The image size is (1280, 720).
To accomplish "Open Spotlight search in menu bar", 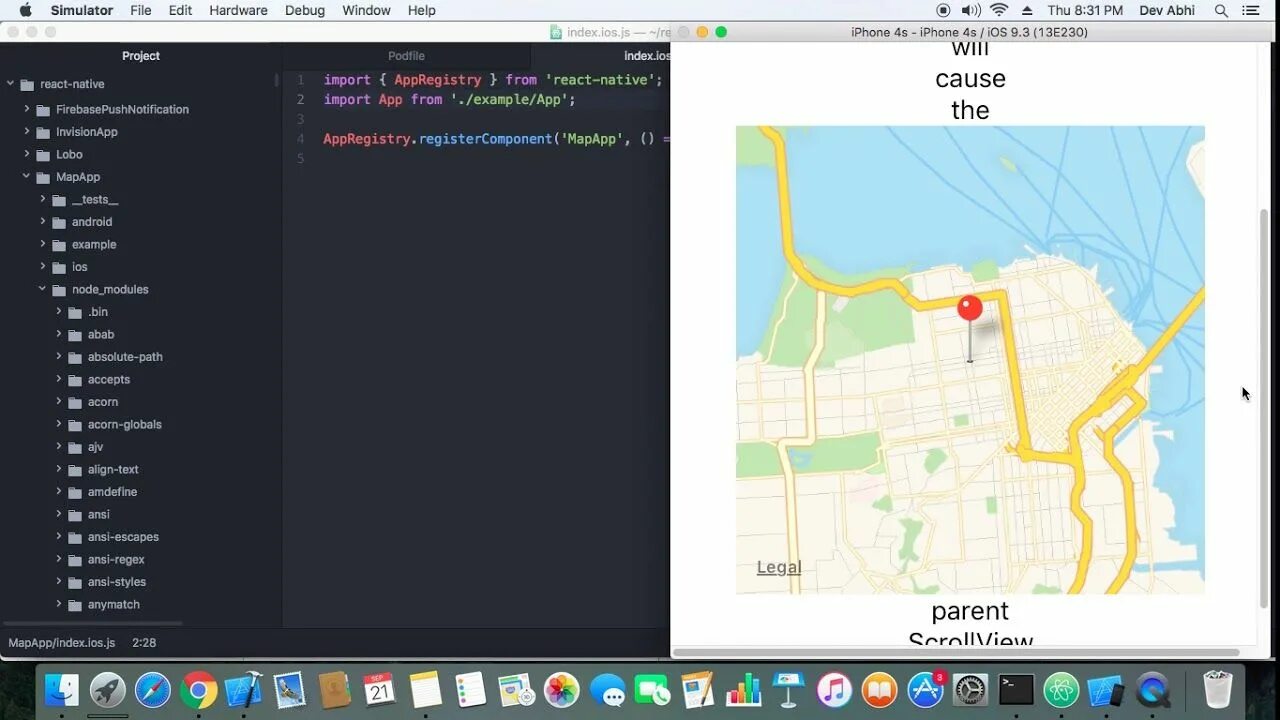I will point(1221,10).
